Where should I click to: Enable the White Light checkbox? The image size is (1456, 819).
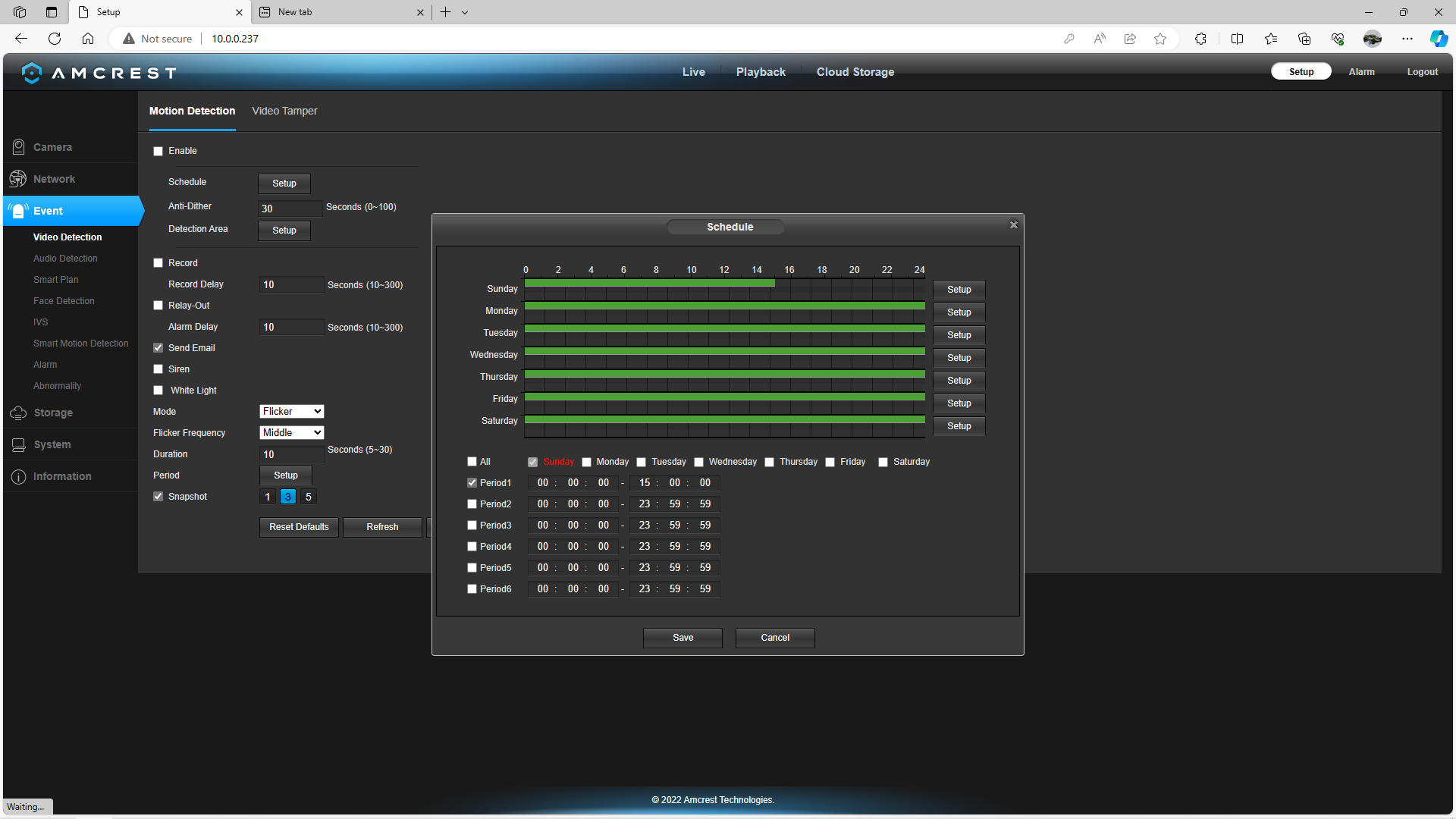[158, 391]
